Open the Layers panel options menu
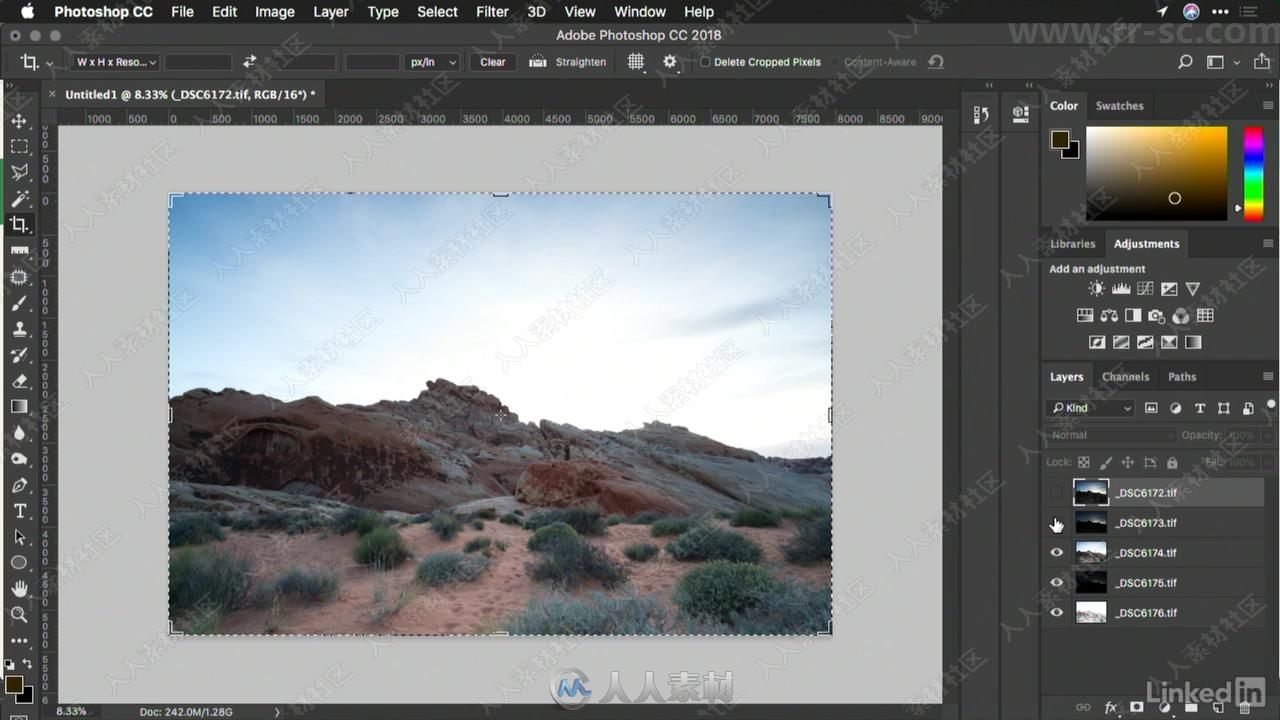Viewport: 1280px width, 720px height. [x=1268, y=377]
